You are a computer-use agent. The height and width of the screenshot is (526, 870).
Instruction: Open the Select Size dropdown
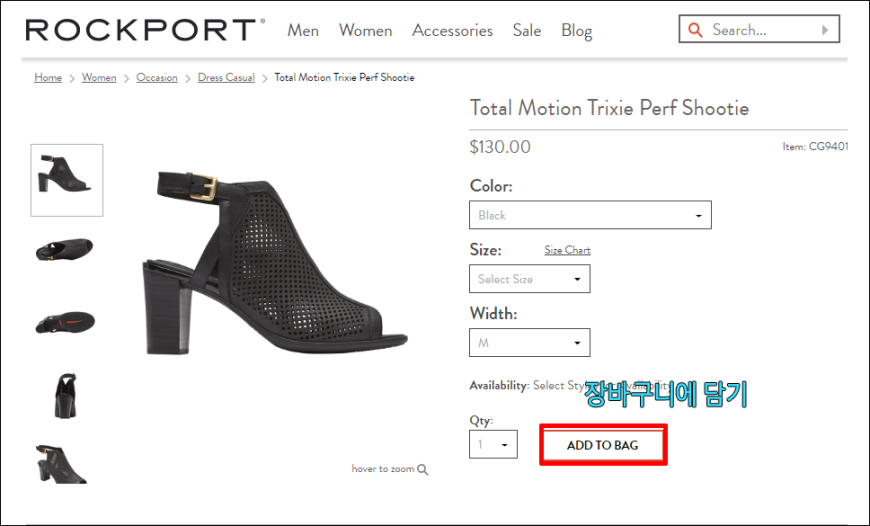coord(530,279)
